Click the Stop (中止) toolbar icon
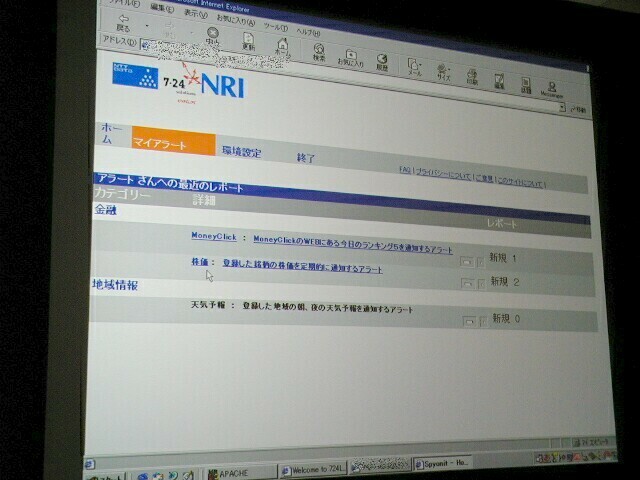The image size is (640, 480). tap(212, 36)
